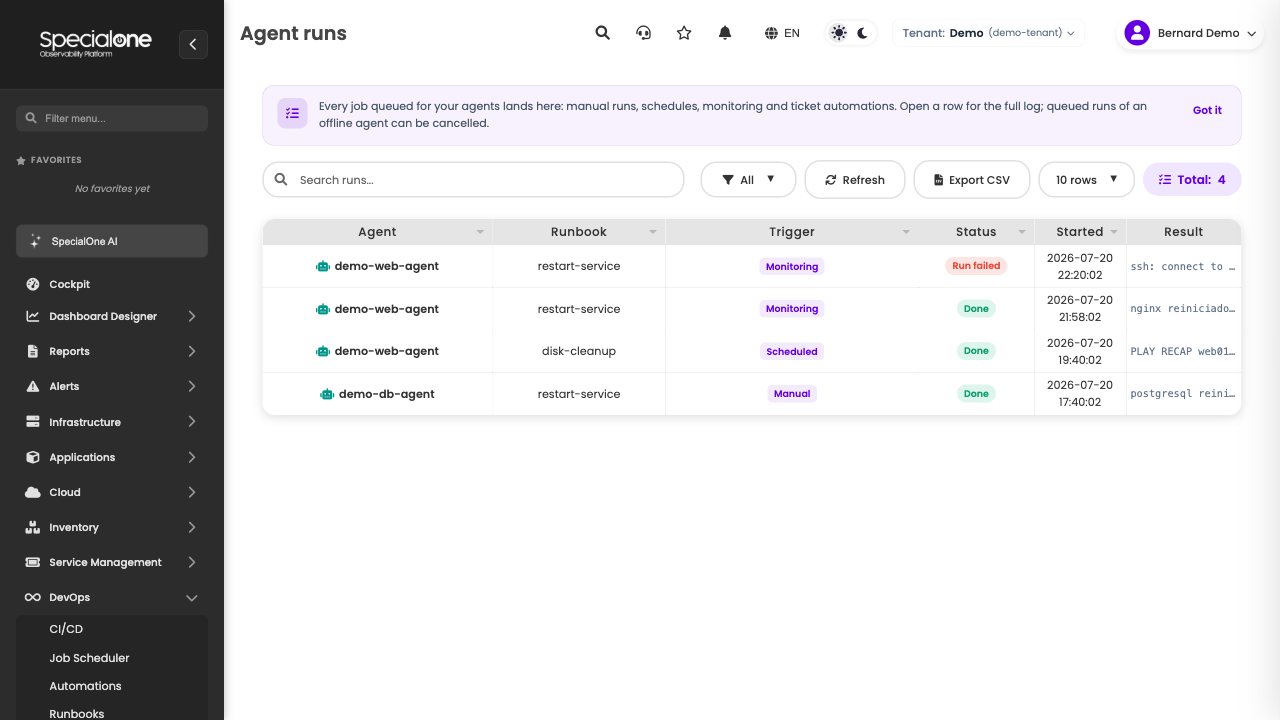Click robot icon in the demo-db-agent row
The width and height of the screenshot is (1280, 720).
pos(327,394)
